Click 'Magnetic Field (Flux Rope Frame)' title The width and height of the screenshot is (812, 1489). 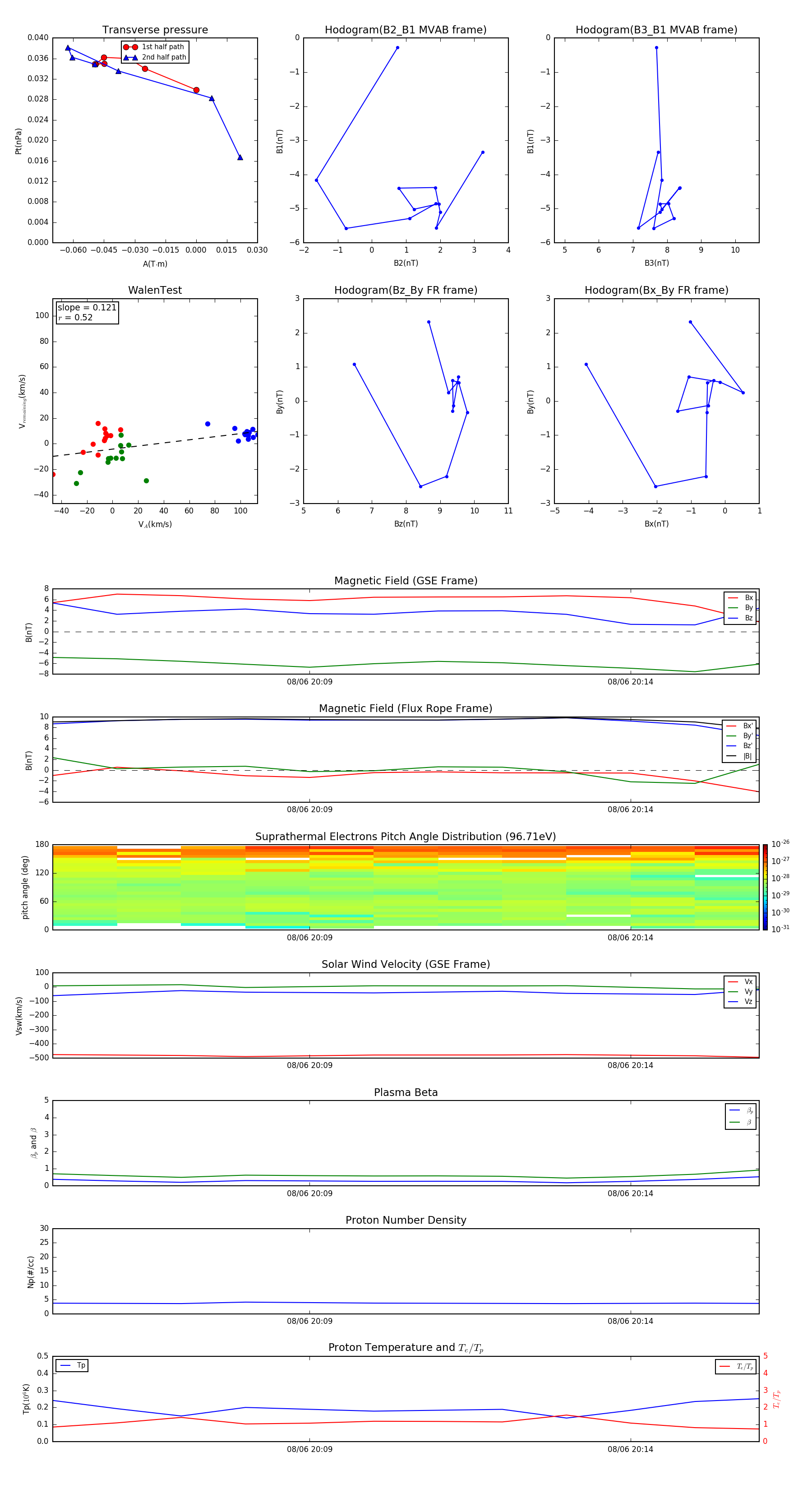pyautogui.click(x=406, y=709)
